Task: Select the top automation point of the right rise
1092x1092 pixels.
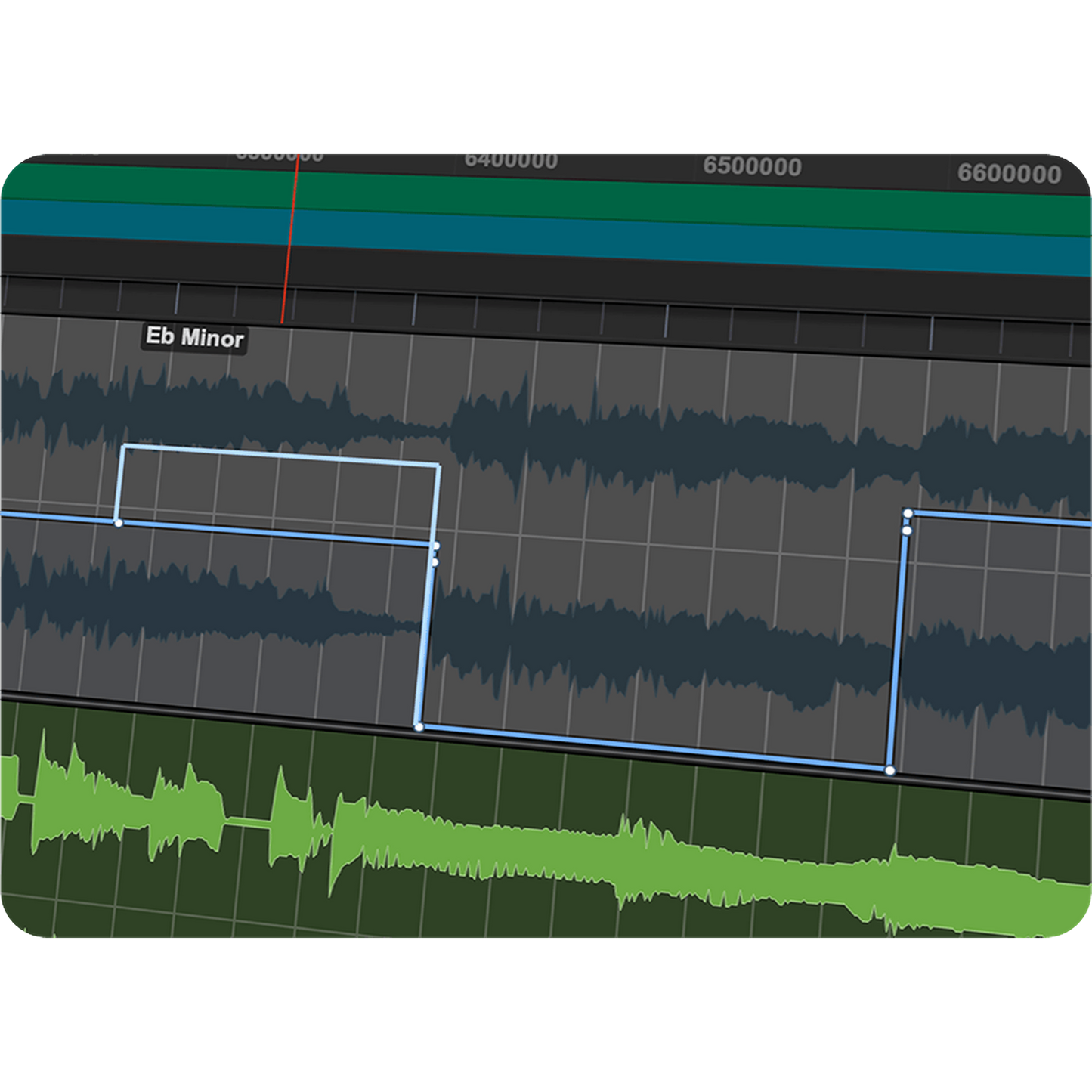Action: point(908,514)
